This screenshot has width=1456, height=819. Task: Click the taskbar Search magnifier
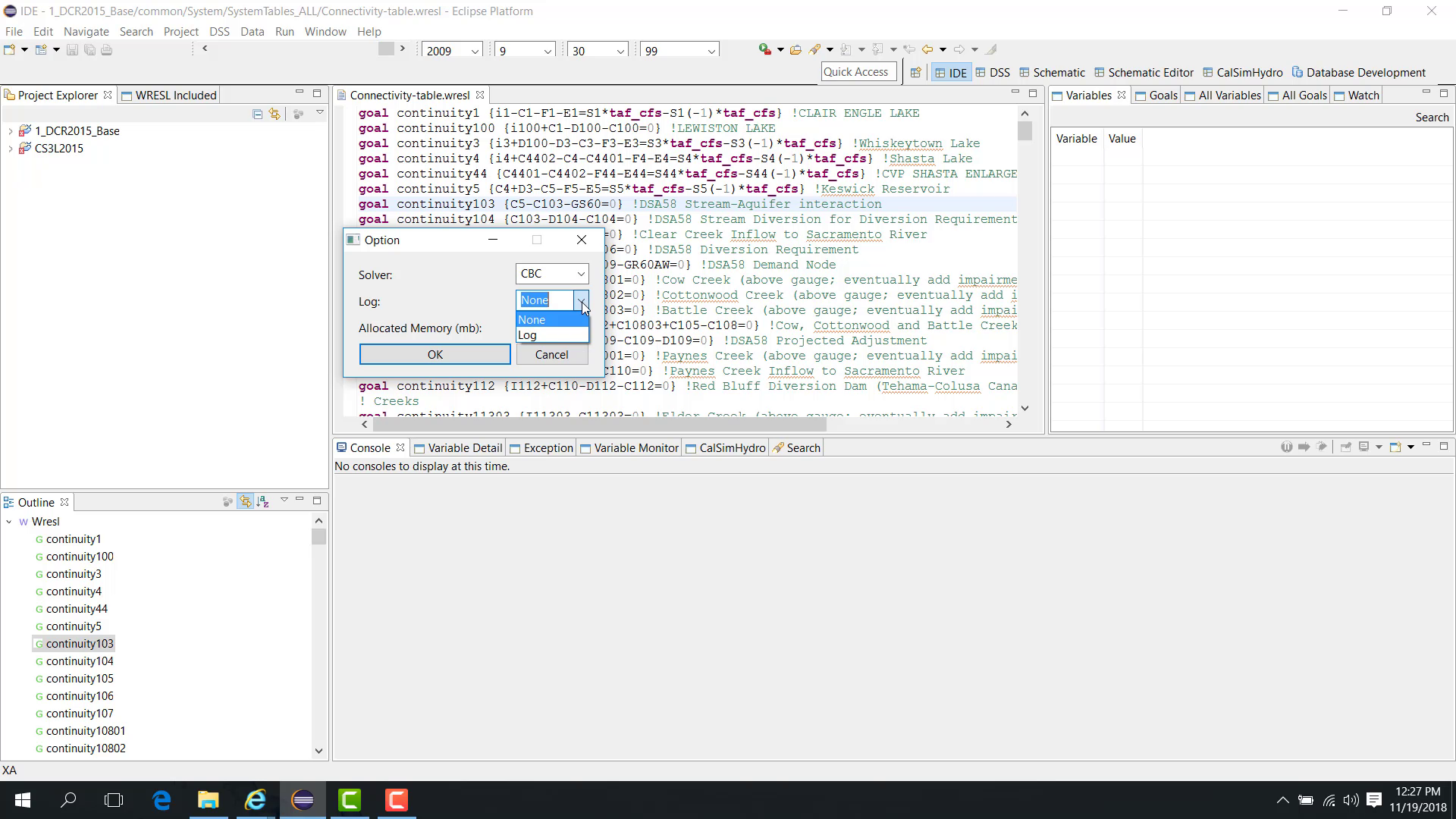coord(68,800)
